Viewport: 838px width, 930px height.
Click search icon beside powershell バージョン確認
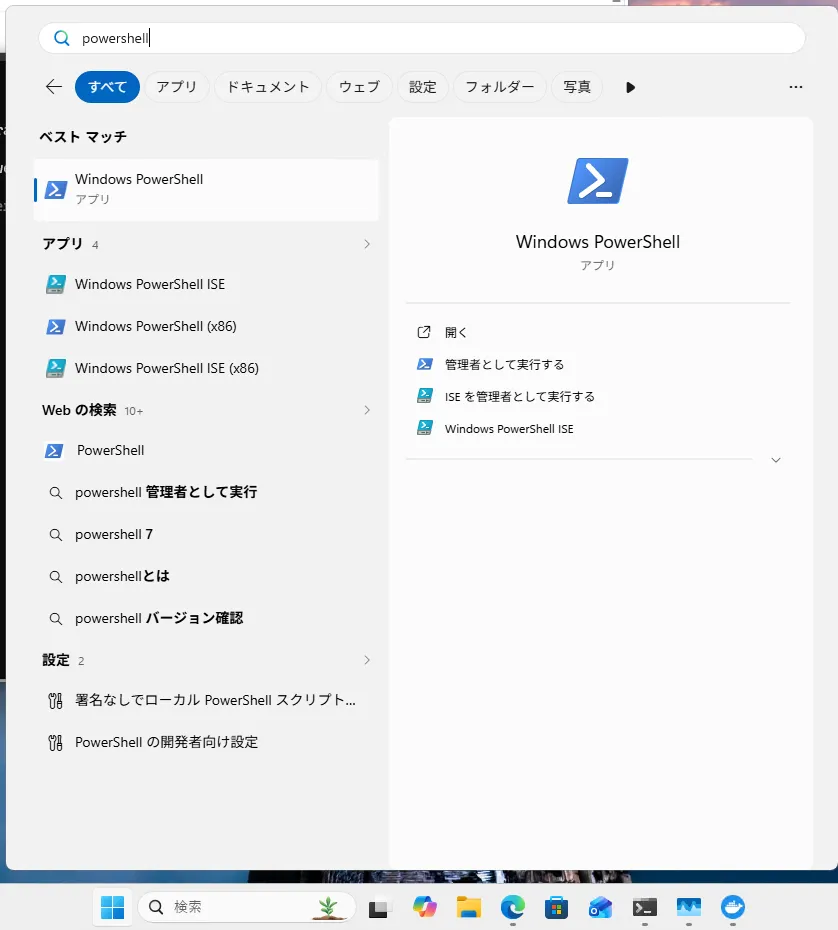coord(56,619)
